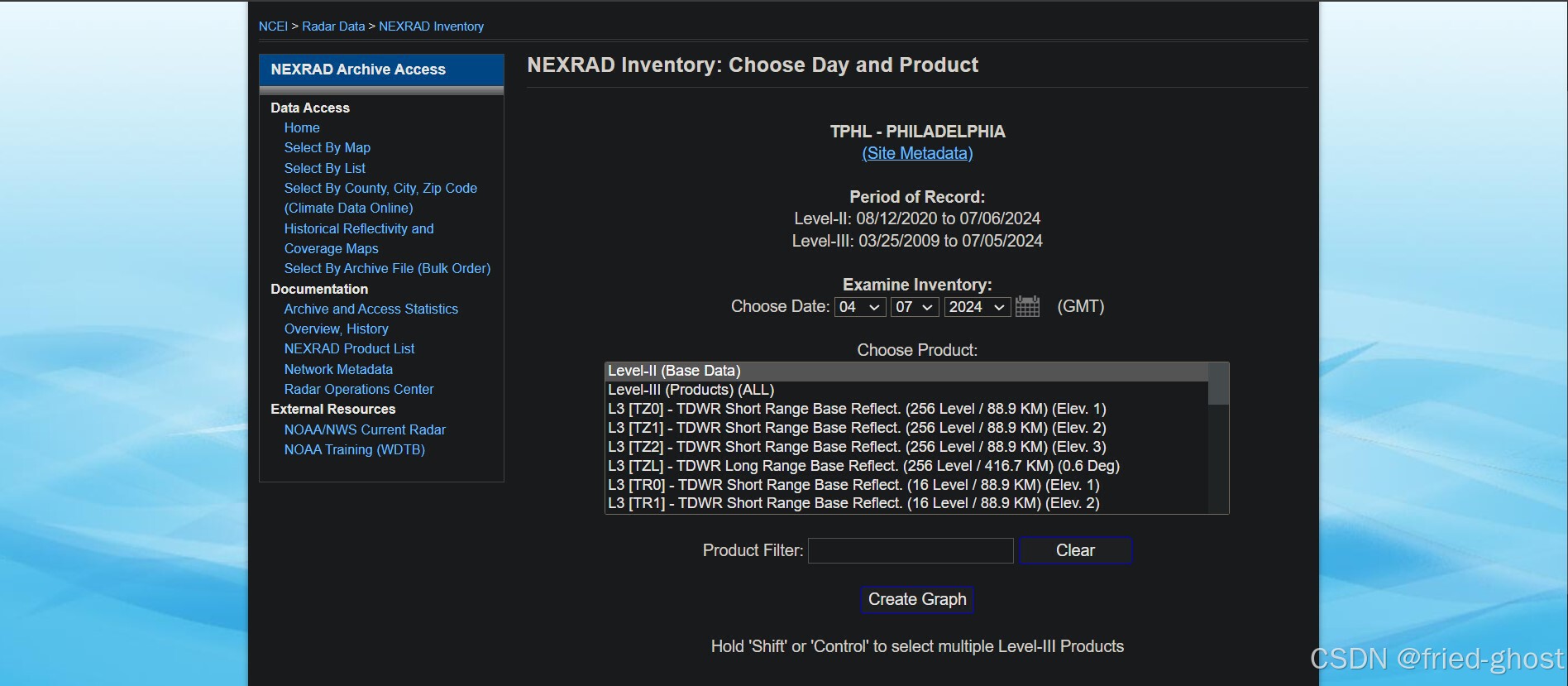This screenshot has width=1568, height=686.
Task: Open NOAA Training (WDTB) link
Action: pyautogui.click(x=355, y=449)
